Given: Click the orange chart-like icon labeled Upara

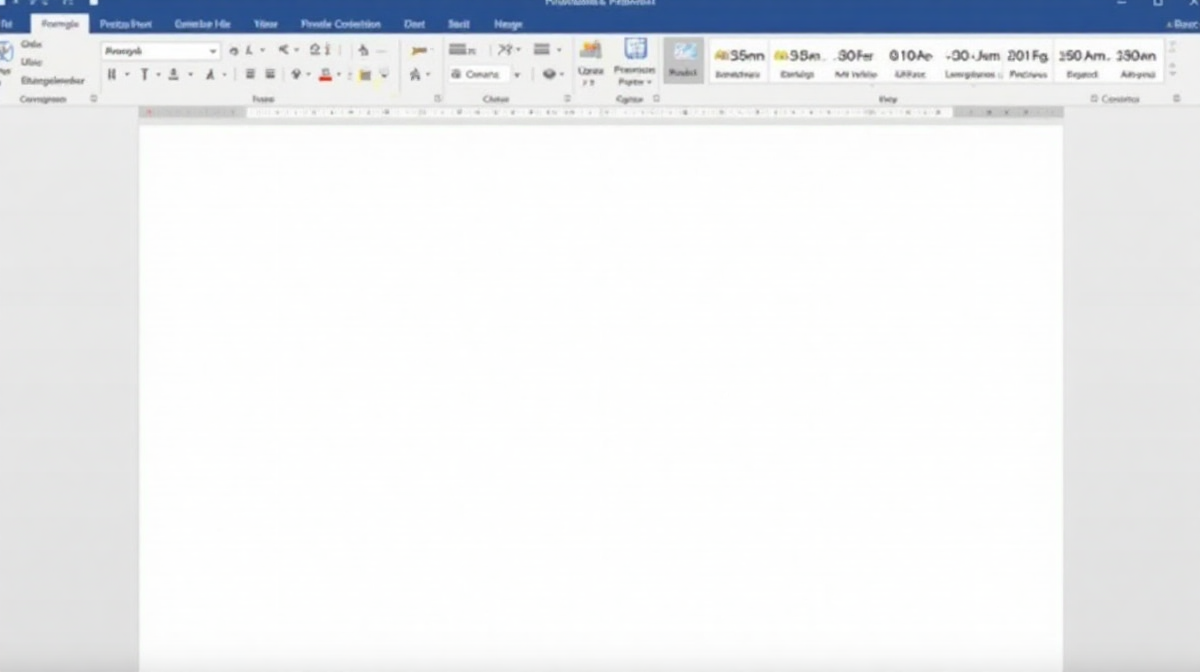Looking at the screenshot, I should point(591,51).
